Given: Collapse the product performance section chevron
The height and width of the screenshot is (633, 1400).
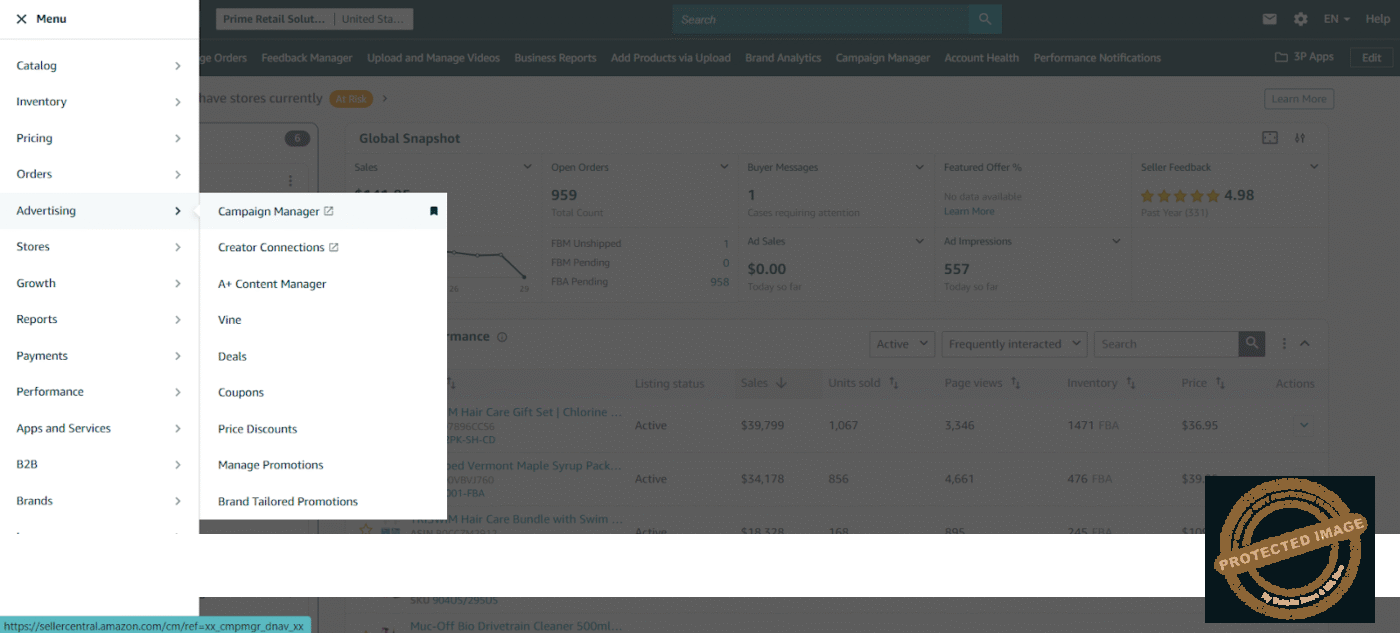Looking at the screenshot, I should [x=1305, y=343].
